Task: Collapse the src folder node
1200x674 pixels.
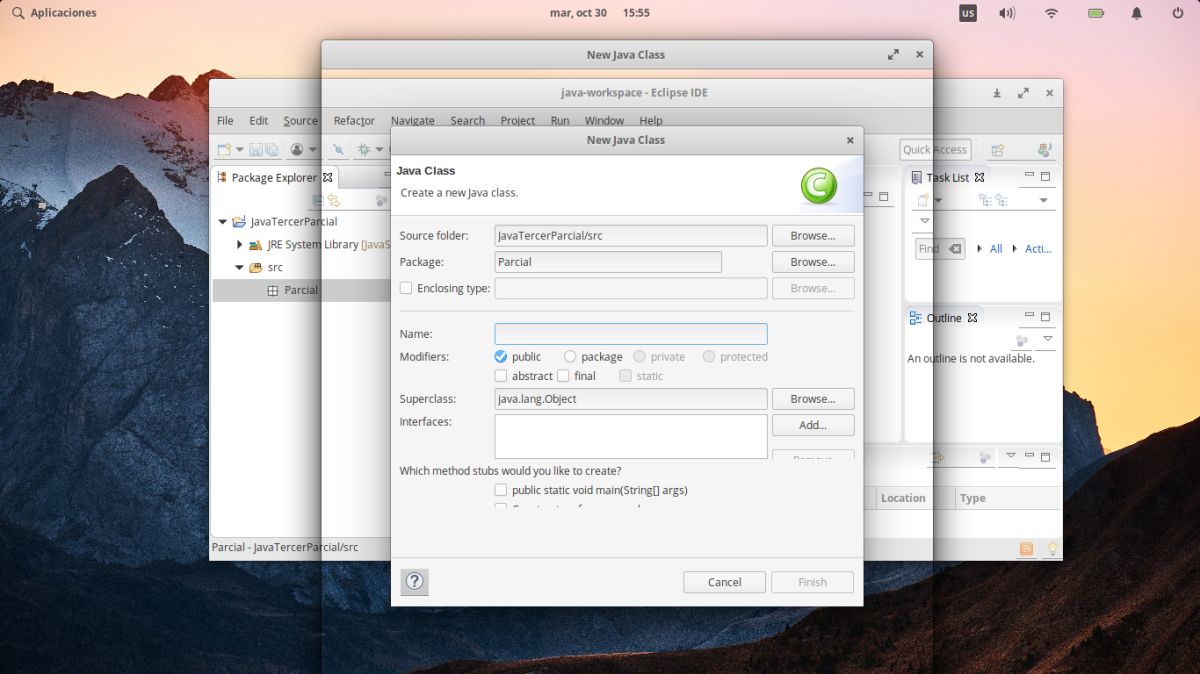Action: tap(240, 267)
